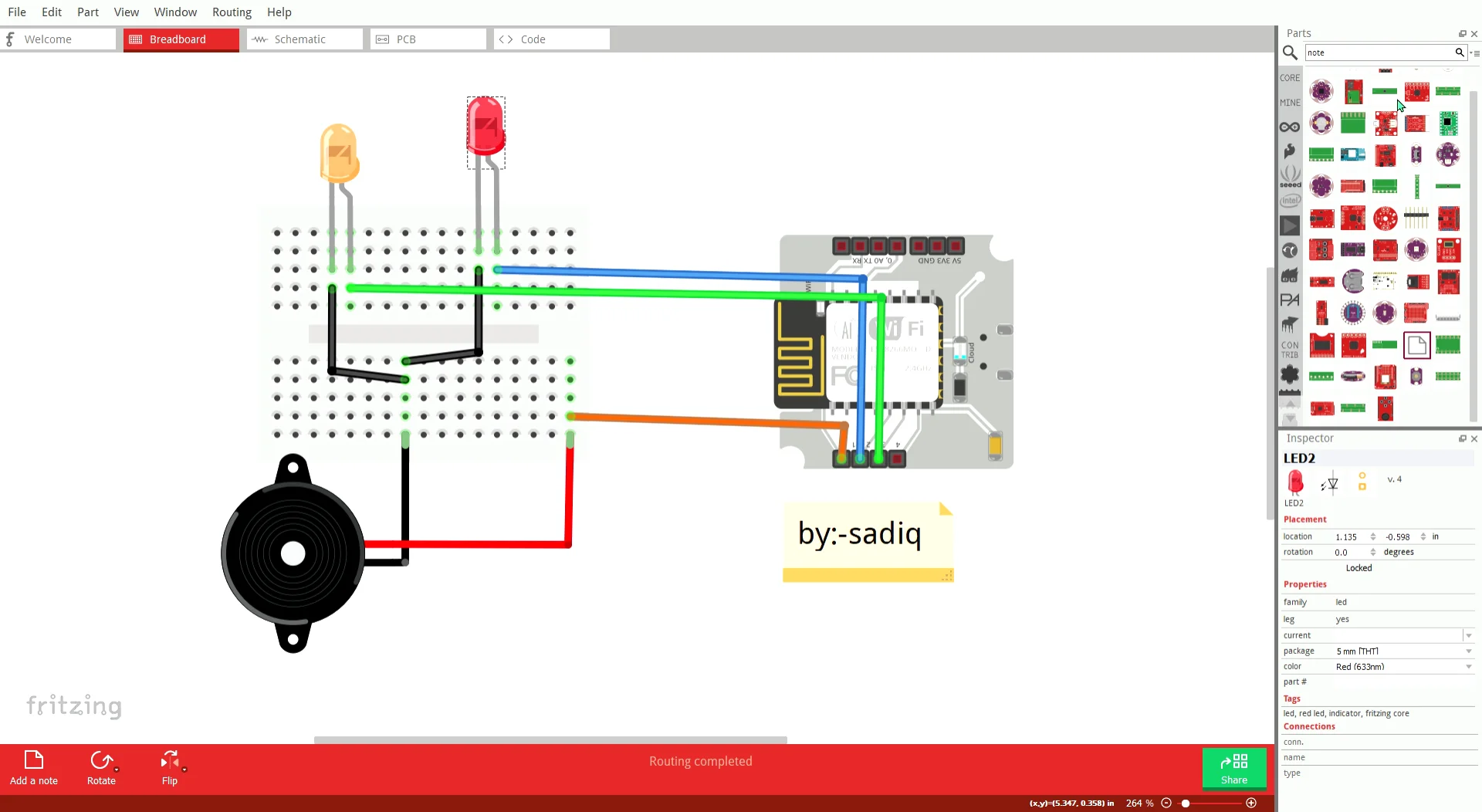
Task: Click the parts search field containing 'note'
Action: click(1374, 52)
